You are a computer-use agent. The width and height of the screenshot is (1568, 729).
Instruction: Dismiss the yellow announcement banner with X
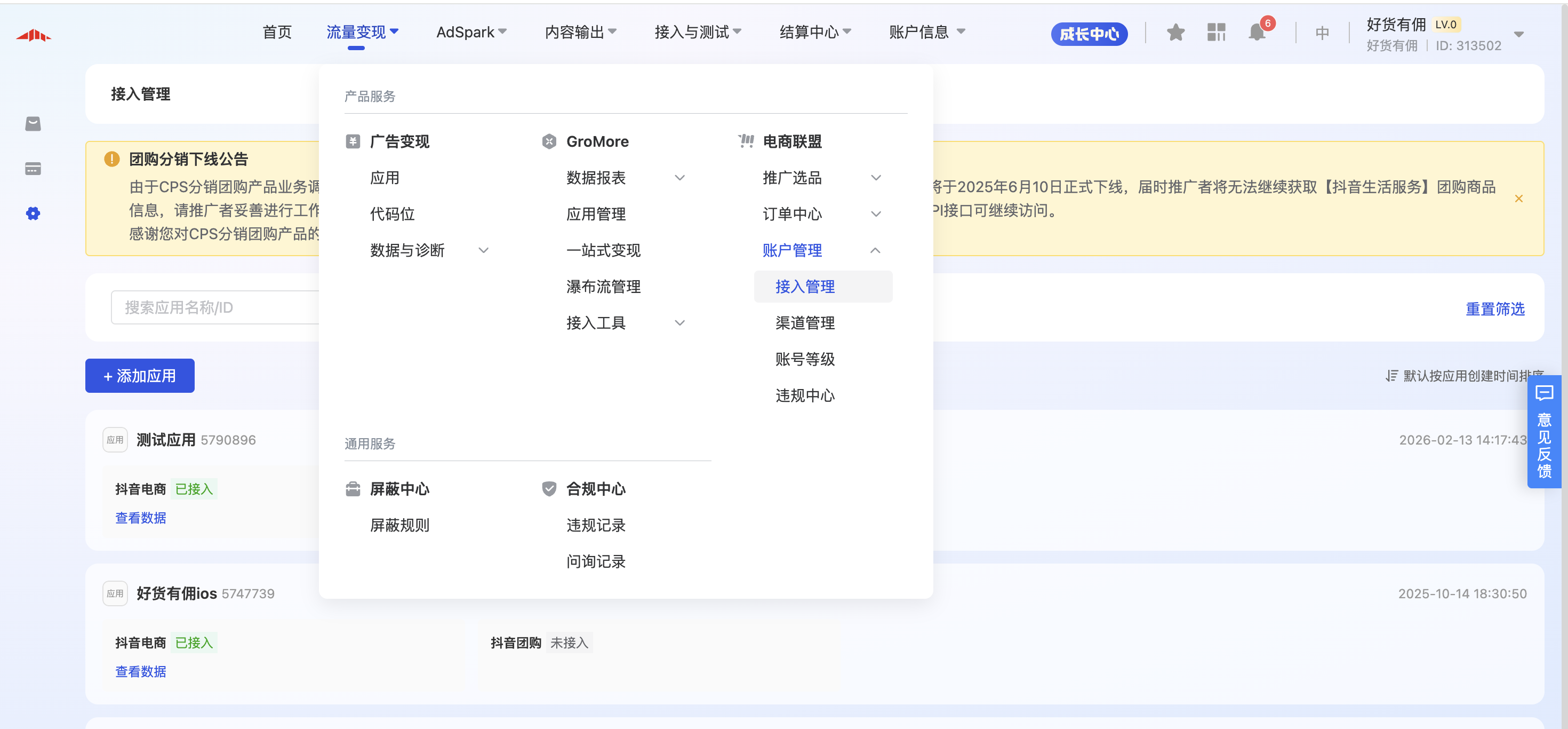point(1519,199)
